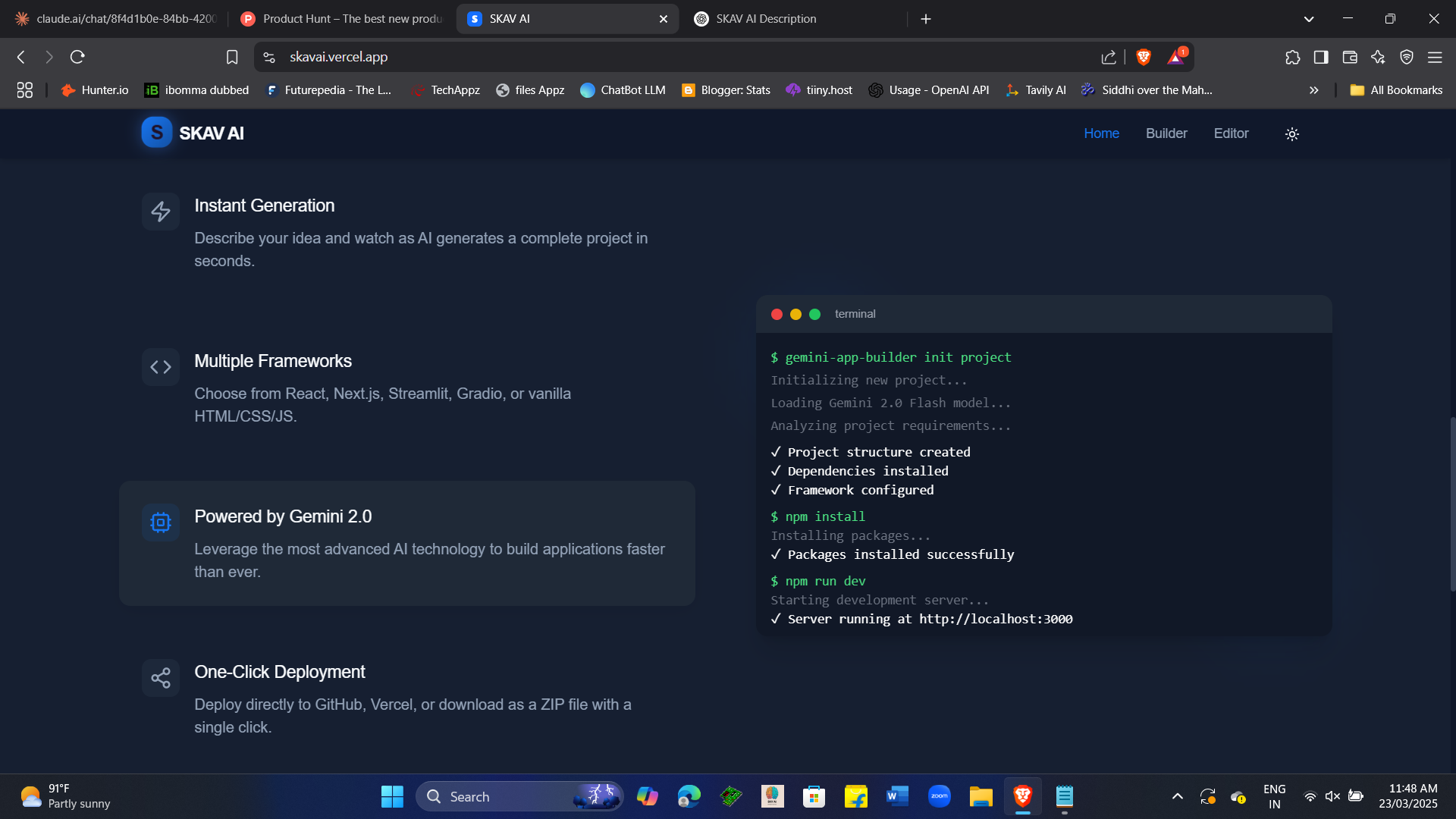Open a new browser tab
This screenshot has width=1456, height=819.
point(926,19)
